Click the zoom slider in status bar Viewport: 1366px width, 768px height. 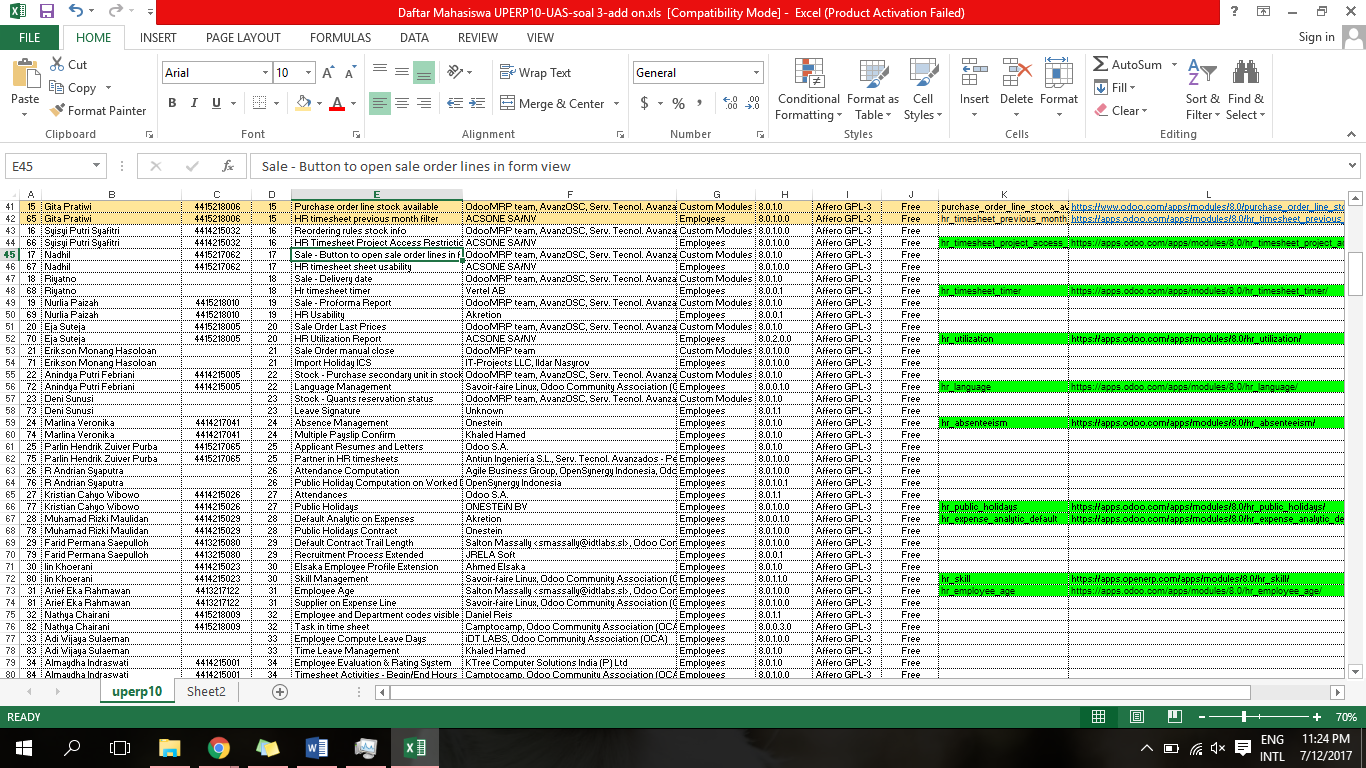pyautogui.click(x=1244, y=717)
